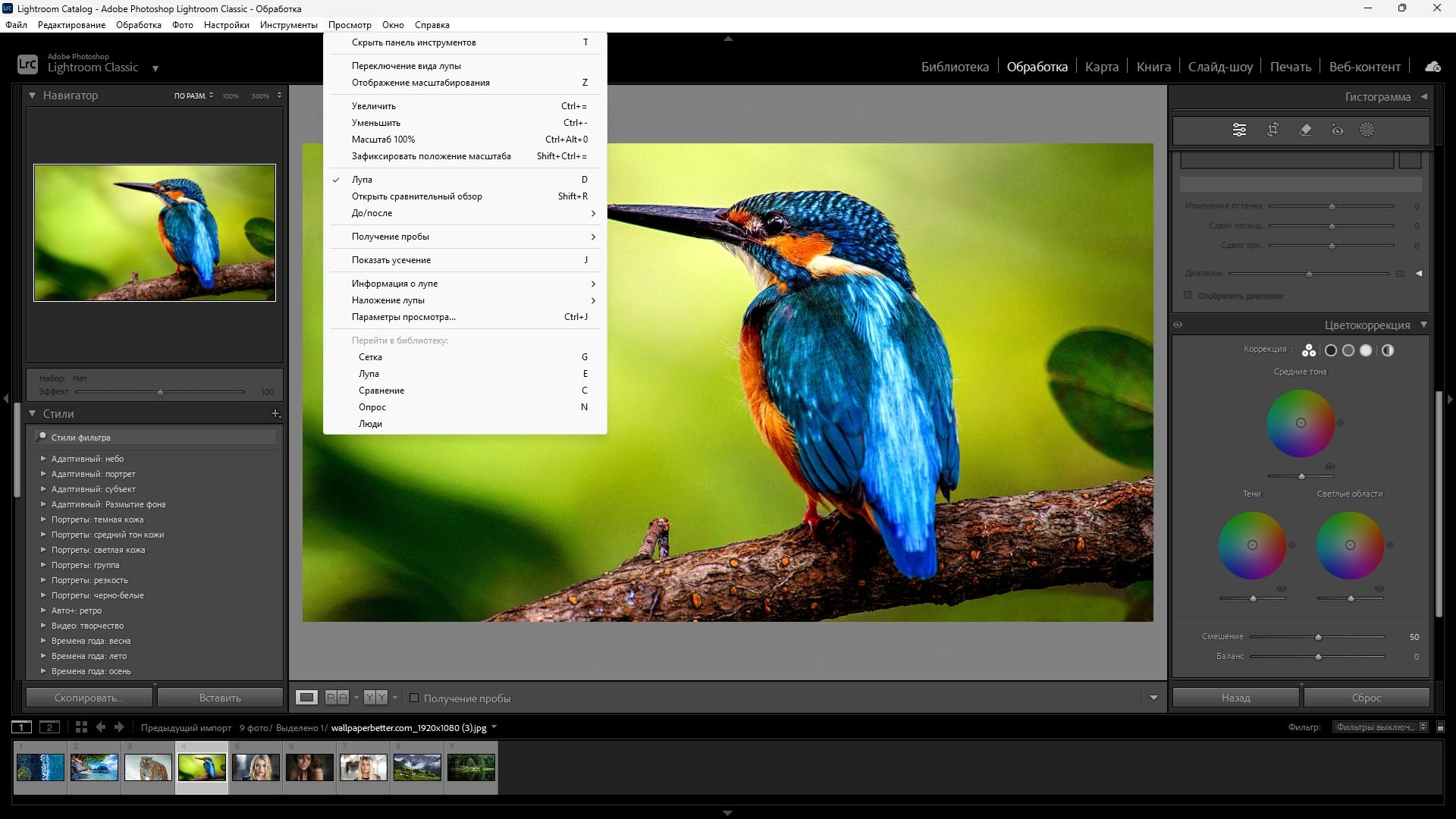Open the Red eye correction tool
Image resolution: width=1456 pixels, height=819 pixels.
click(1337, 130)
